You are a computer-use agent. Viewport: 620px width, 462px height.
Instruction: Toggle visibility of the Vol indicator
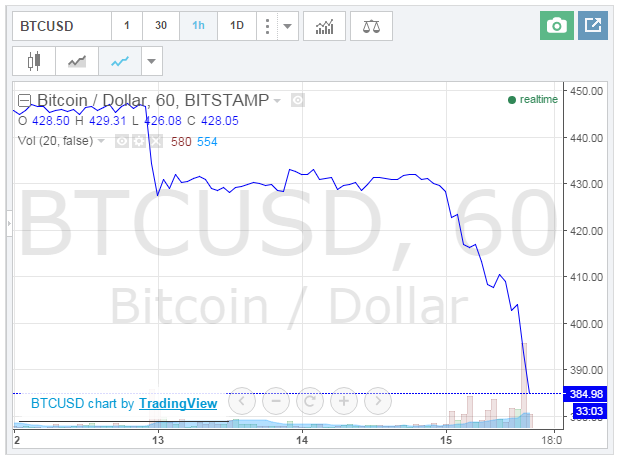[122, 142]
